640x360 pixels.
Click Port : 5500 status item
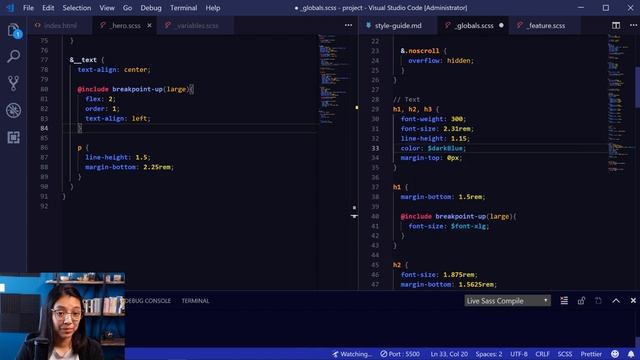click(400, 354)
